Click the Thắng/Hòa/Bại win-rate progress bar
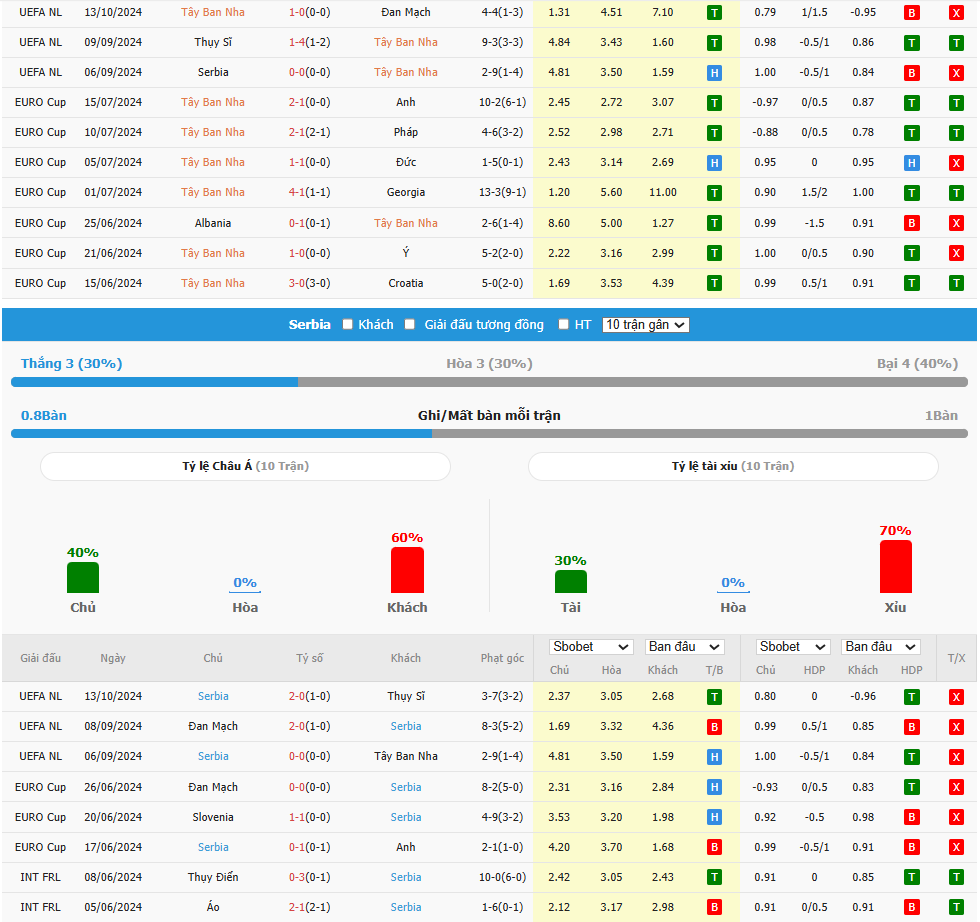980x922 pixels. coord(489,382)
